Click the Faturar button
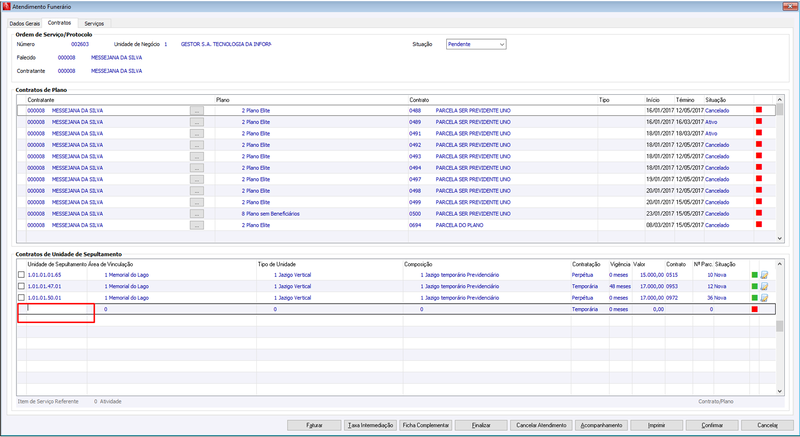This screenshot has width=800, height=437. pos(314,425)
